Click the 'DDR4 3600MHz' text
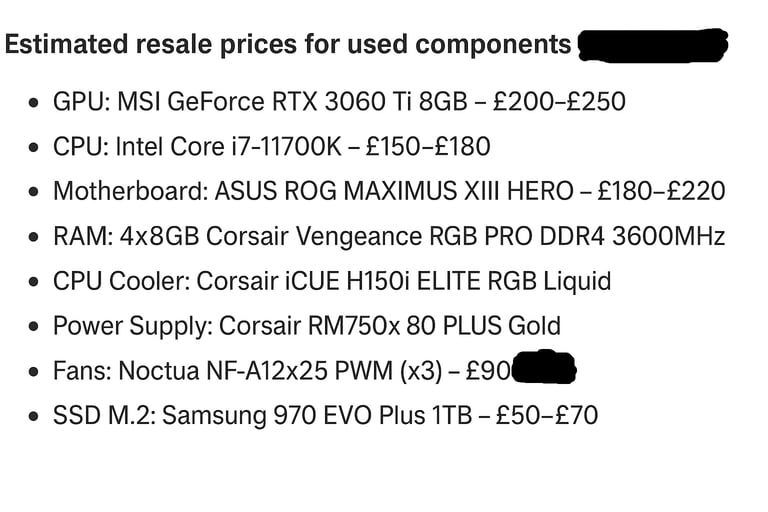The height and width of the screenshot is (512, 768). click(x=632, y=236)
